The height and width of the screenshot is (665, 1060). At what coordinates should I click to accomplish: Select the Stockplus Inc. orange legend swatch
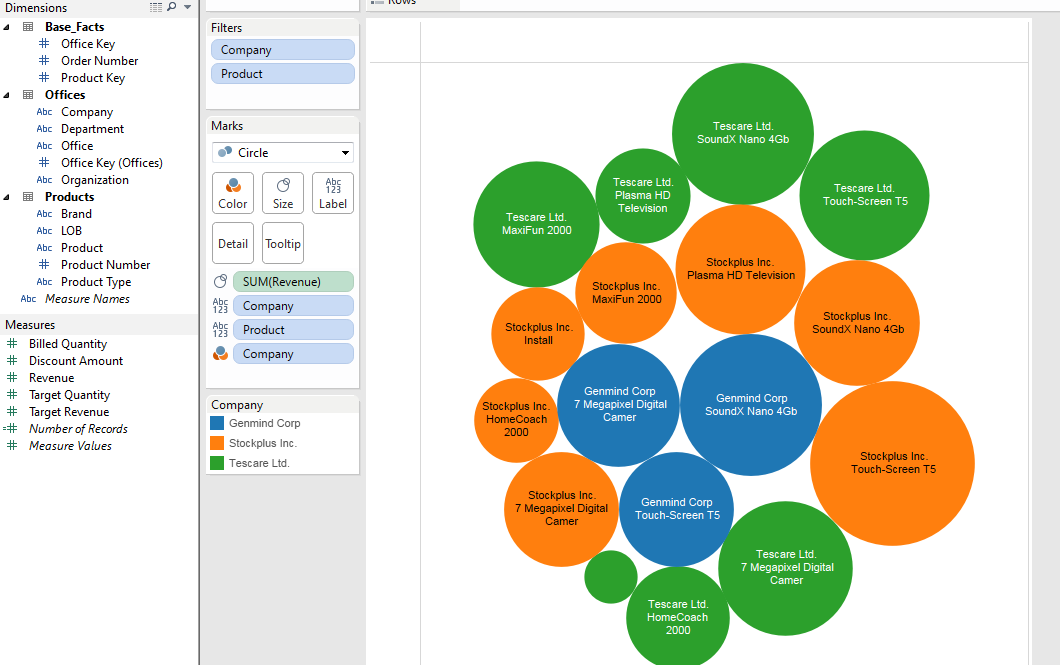pos(217,443)
